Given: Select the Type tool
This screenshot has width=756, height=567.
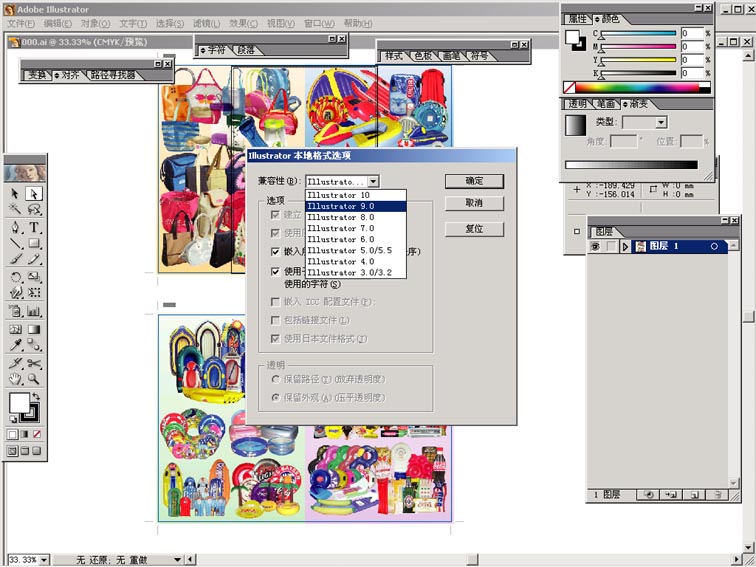Looking at the screenshot, I should [33, 227].
